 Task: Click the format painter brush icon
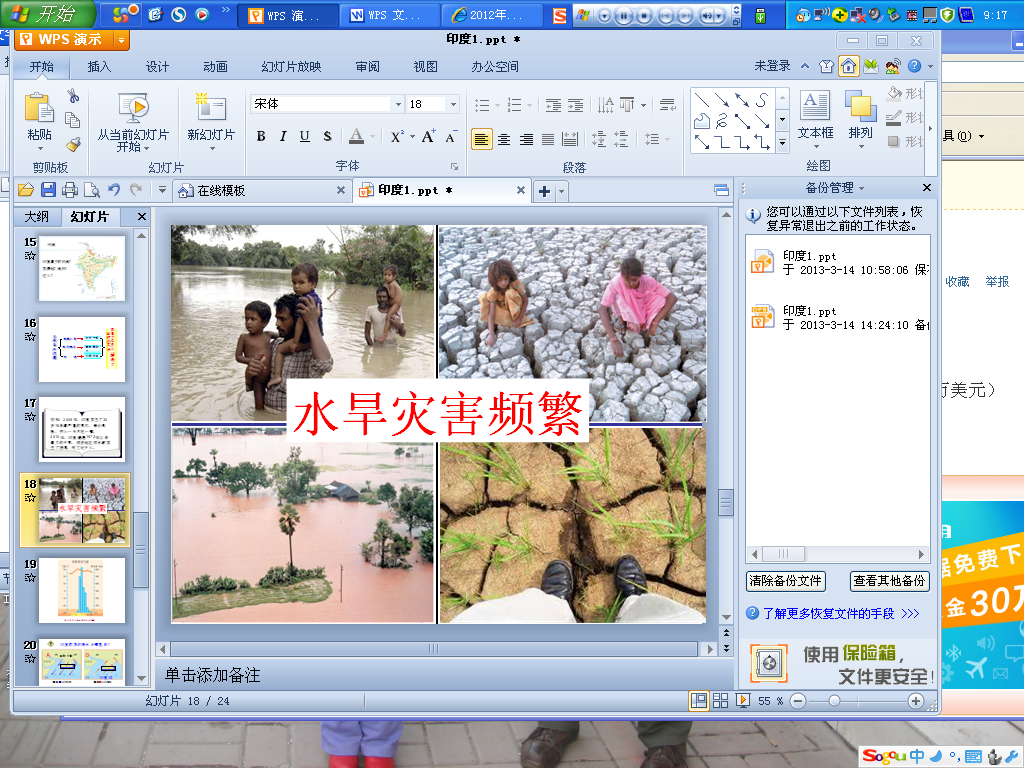click(x=73, y=143)
